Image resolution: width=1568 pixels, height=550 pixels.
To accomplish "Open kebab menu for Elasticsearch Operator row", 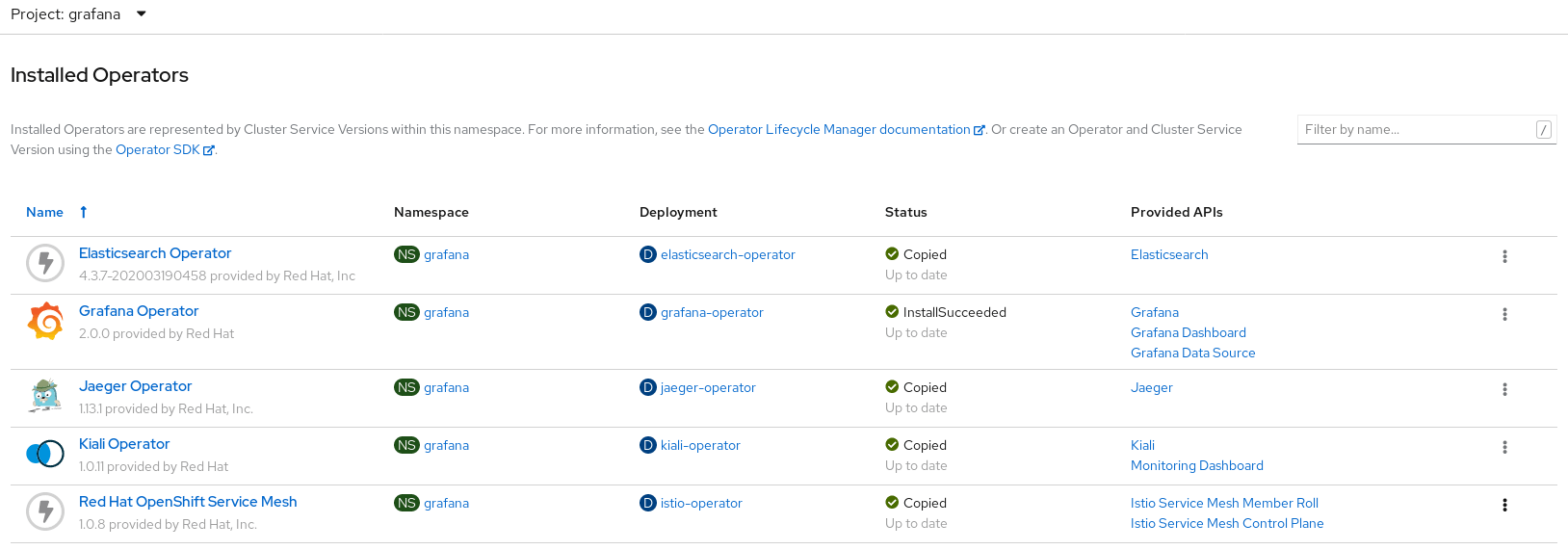I will 1504,256.
